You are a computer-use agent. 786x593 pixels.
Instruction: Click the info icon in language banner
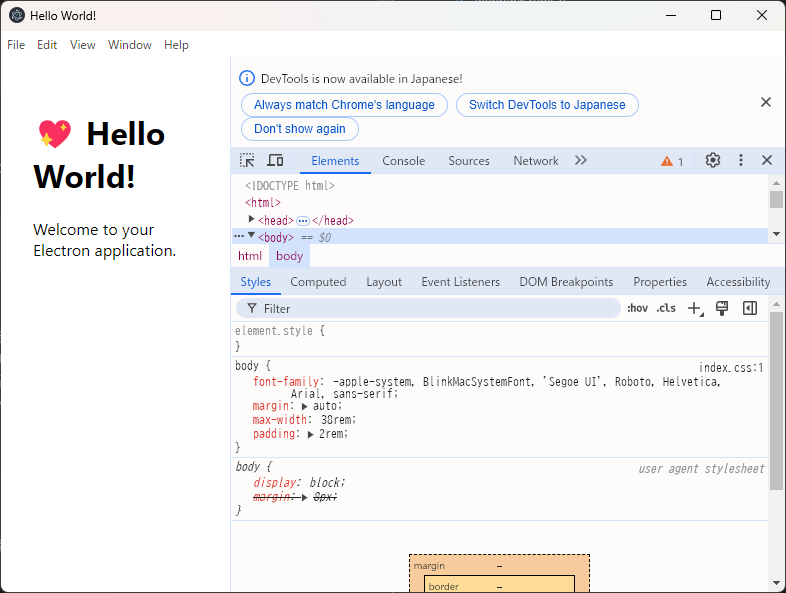coord(247,78)
